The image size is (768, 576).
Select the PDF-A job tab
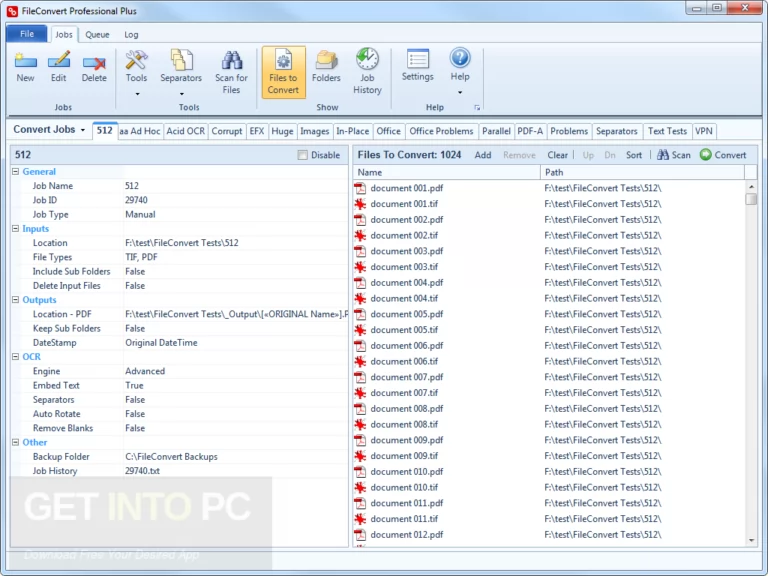[530, 131]
